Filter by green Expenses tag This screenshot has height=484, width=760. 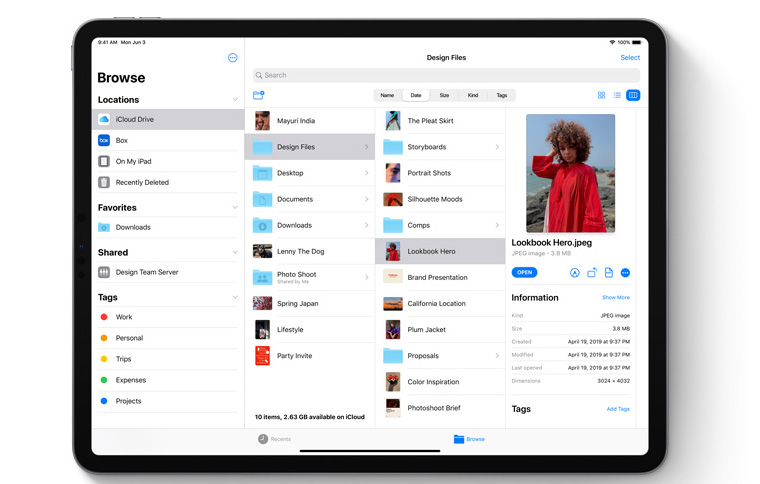pos(168,380)
